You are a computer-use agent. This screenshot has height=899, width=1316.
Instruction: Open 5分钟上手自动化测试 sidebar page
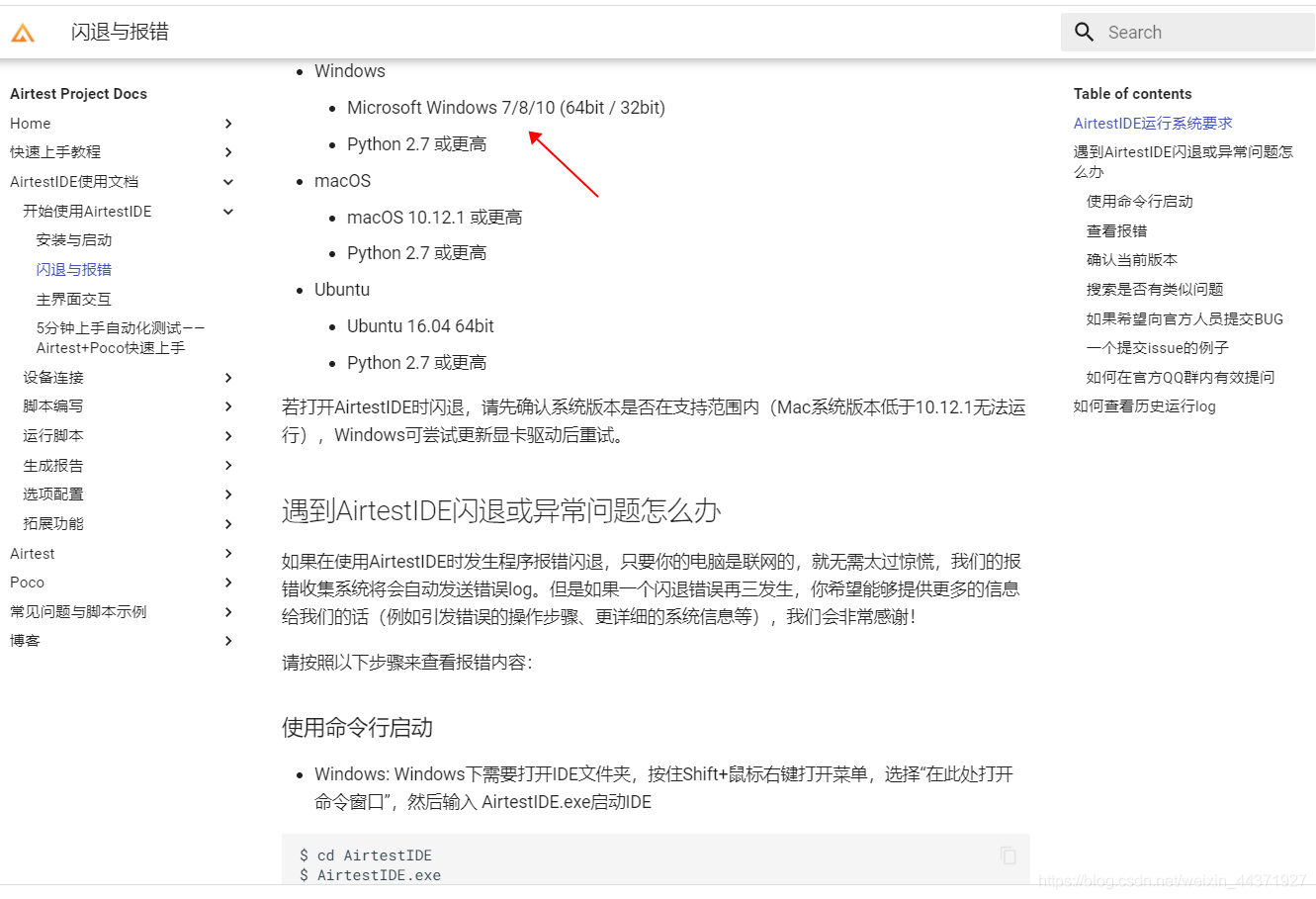coord(121,338)
